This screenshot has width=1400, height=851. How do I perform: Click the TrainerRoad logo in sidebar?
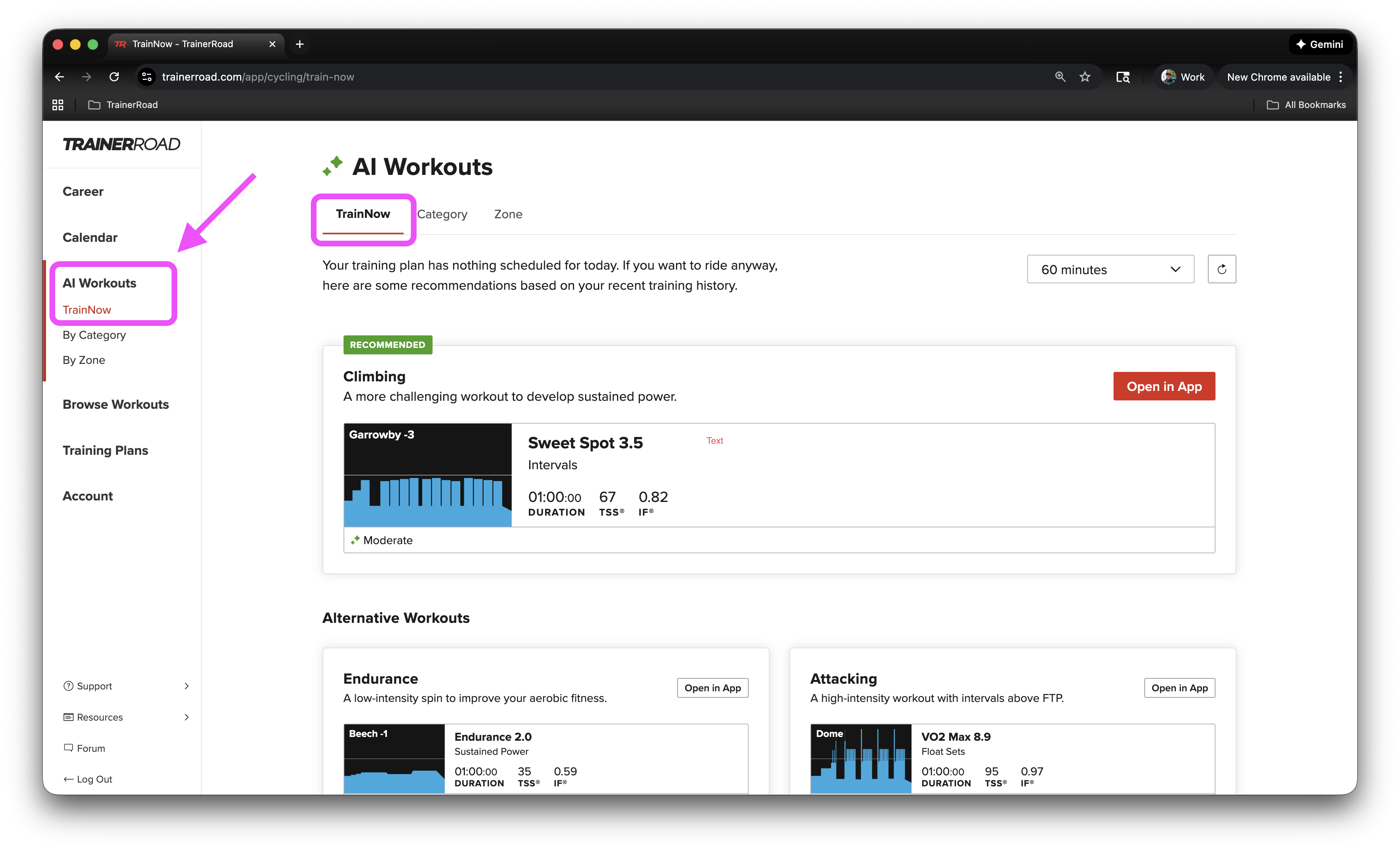(121, 144)
